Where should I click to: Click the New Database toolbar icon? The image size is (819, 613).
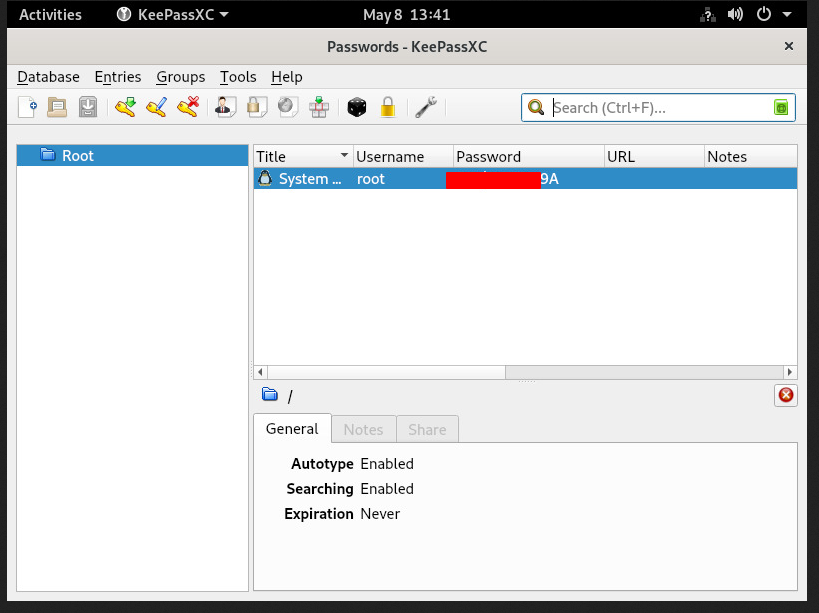pos(27,108)
